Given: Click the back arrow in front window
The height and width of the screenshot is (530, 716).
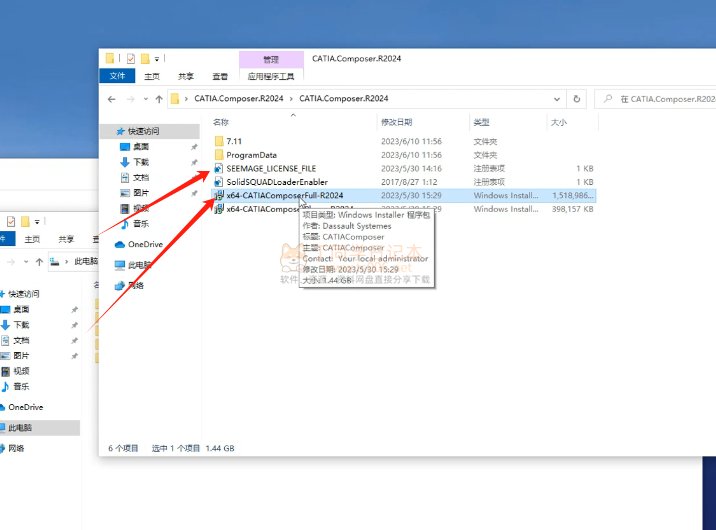Looking at the screenshot, I should click(112, 99).
